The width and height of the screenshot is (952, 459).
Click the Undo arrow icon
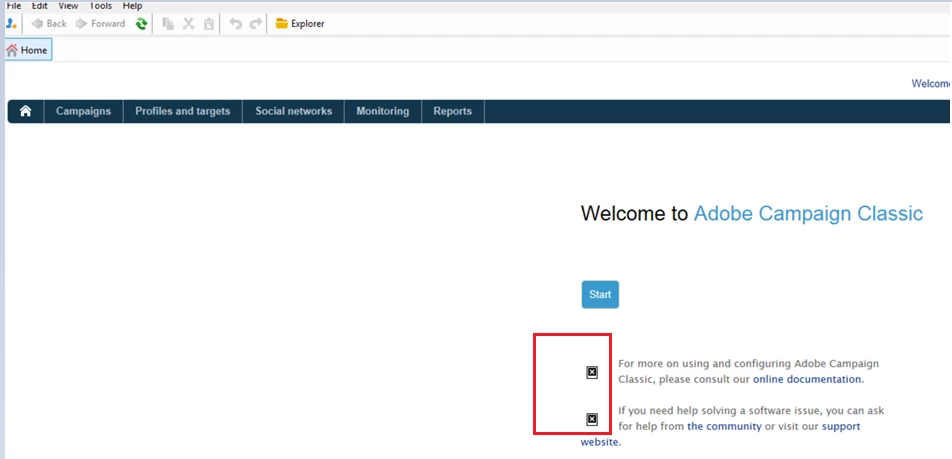(x=236, y=24)
